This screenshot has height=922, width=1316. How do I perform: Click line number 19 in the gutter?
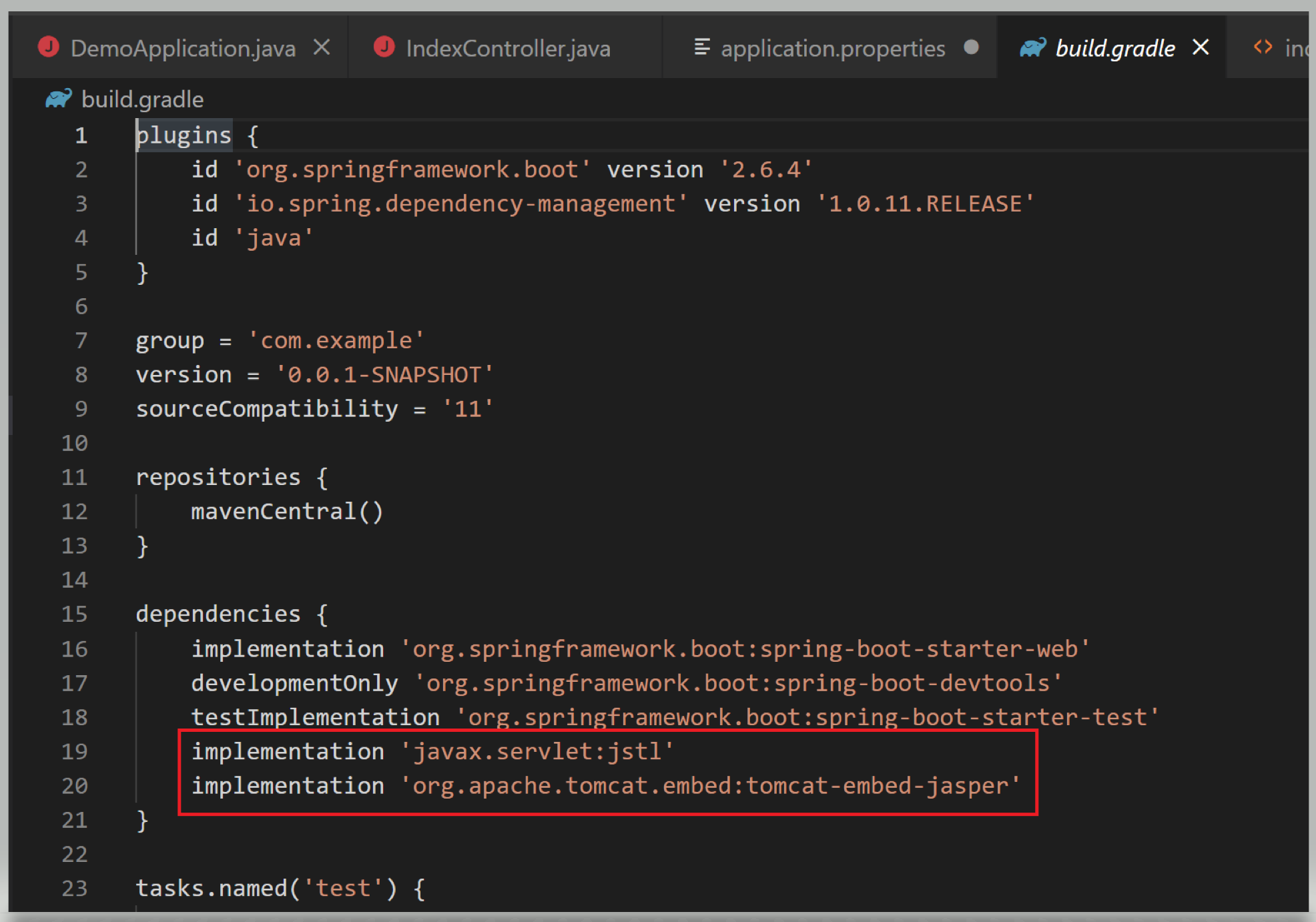[x=75, y=751]
